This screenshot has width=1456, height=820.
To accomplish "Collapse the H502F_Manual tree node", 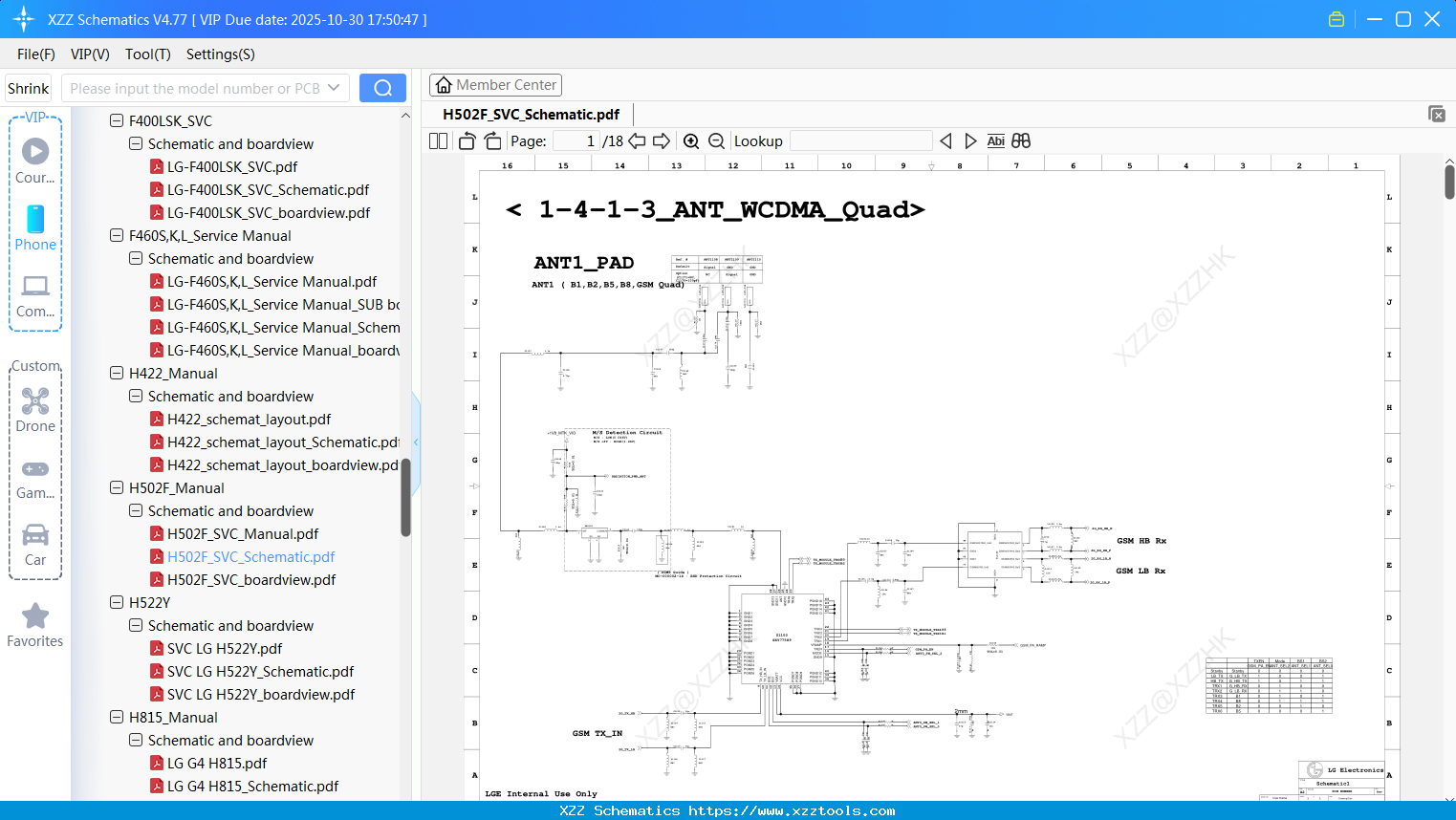I will tap(116, 487).
